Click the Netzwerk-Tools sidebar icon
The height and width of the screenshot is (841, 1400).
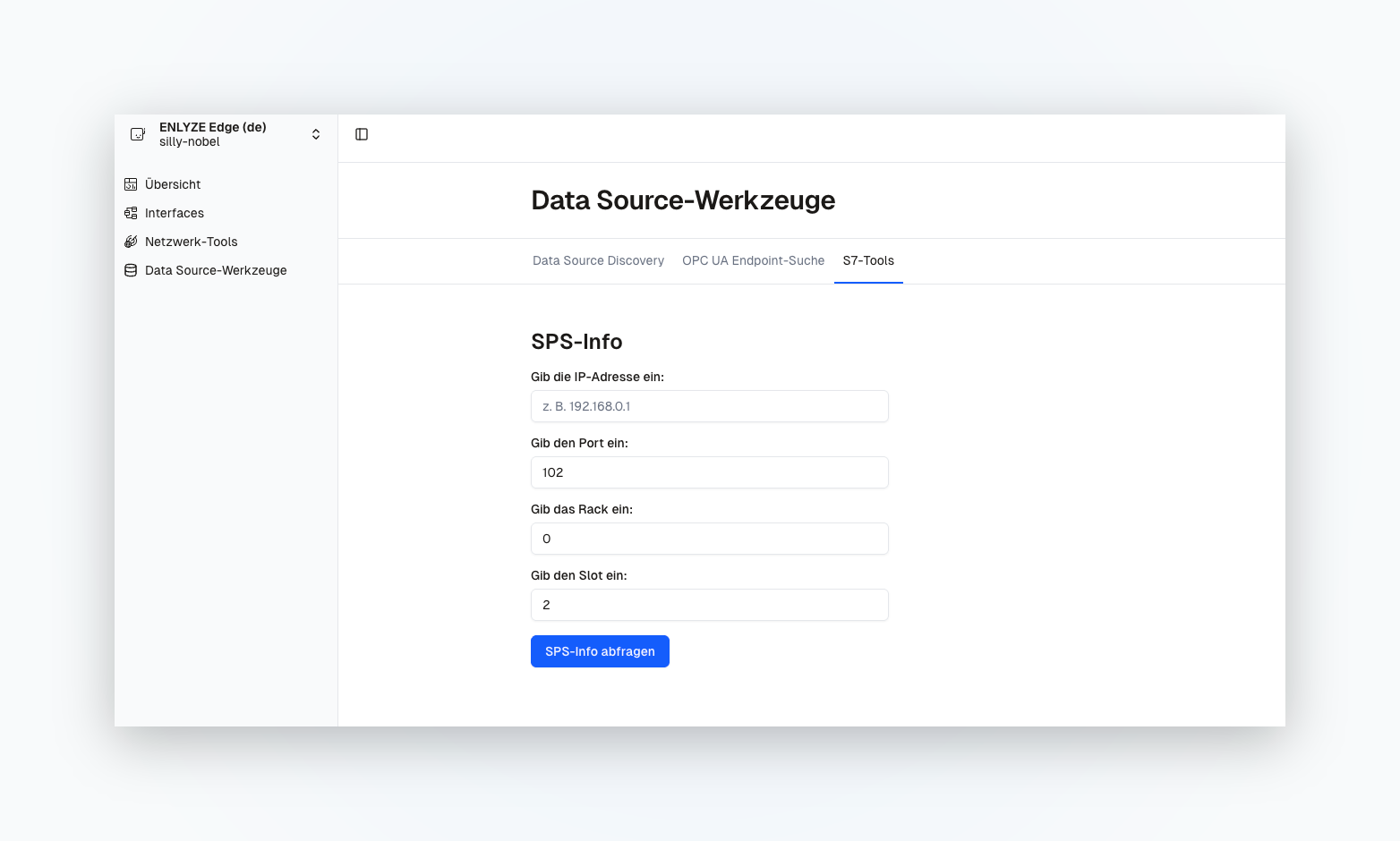(x=131, y=242)
